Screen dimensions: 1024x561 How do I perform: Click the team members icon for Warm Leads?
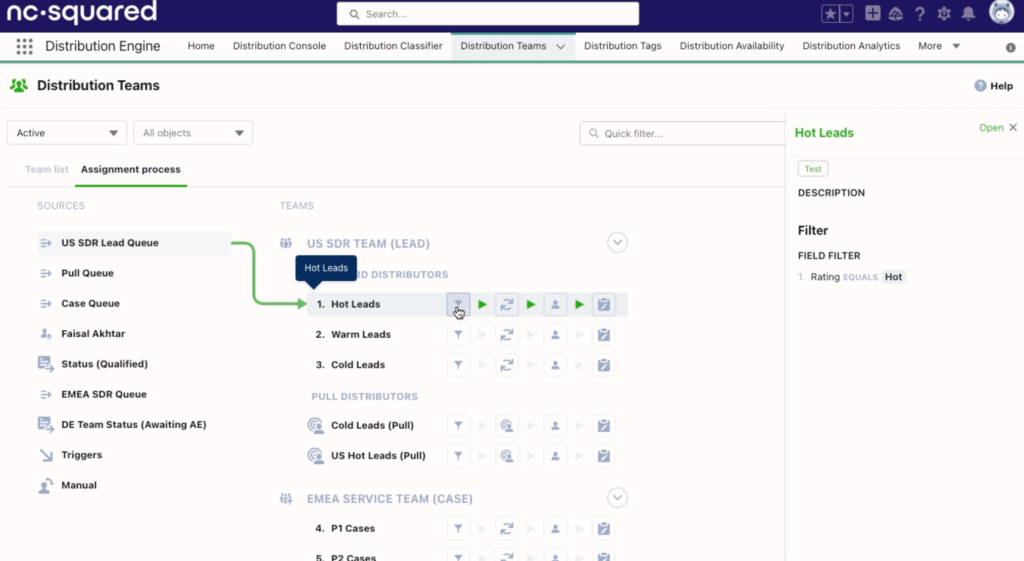click(x=555, y=334)
